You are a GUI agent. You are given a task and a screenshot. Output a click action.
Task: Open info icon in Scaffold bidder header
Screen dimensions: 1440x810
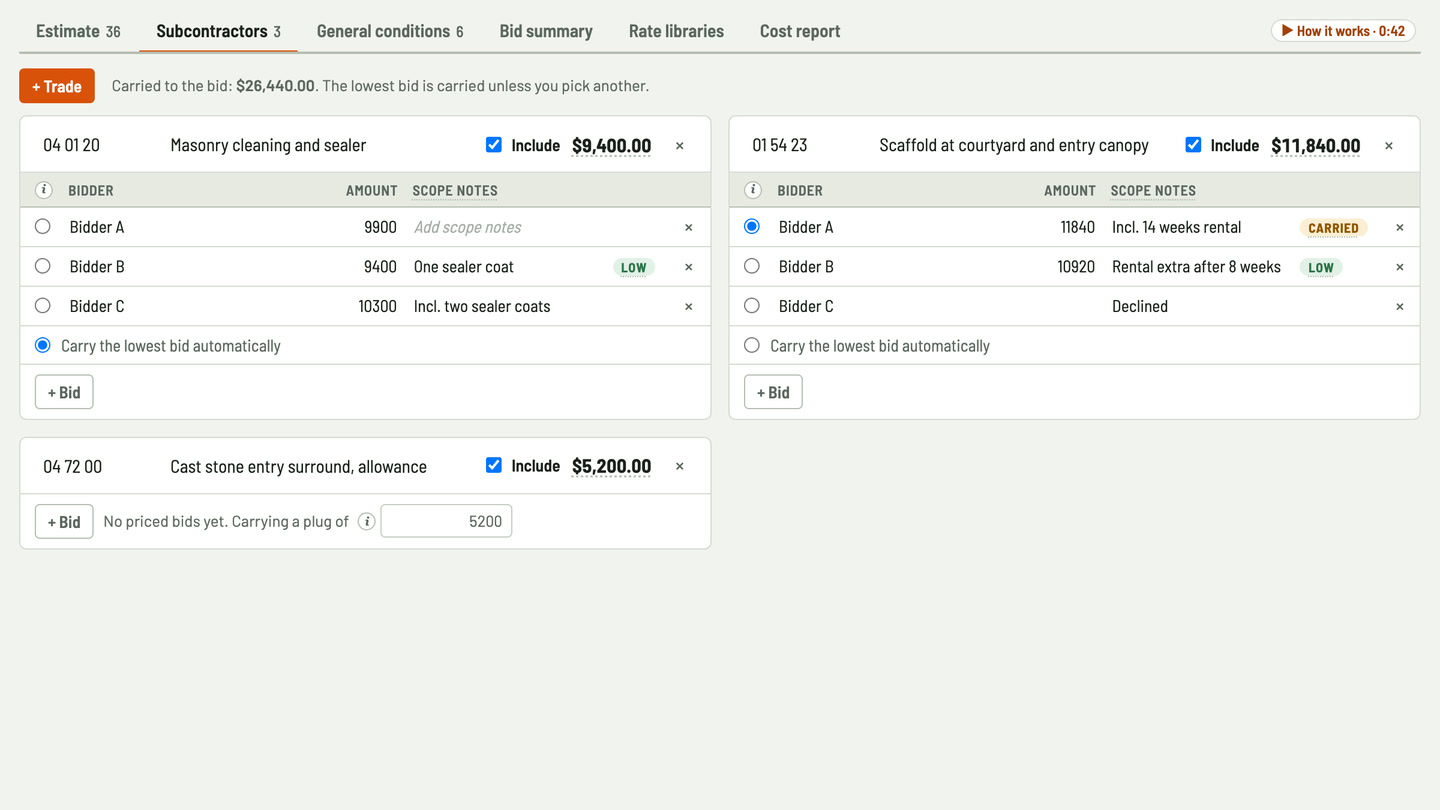coord(753,190)
